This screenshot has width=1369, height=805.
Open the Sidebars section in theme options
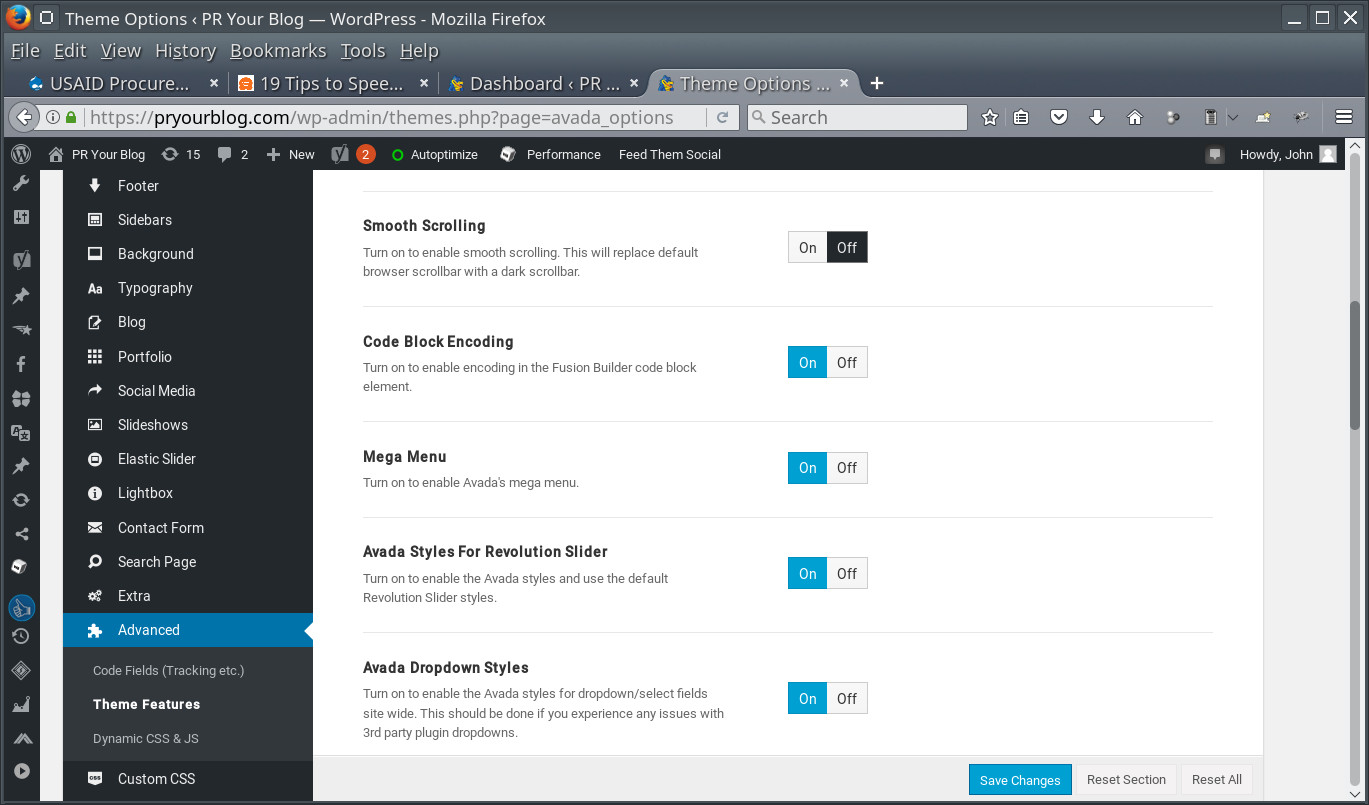pyautogui.click(x=147, y=220)
